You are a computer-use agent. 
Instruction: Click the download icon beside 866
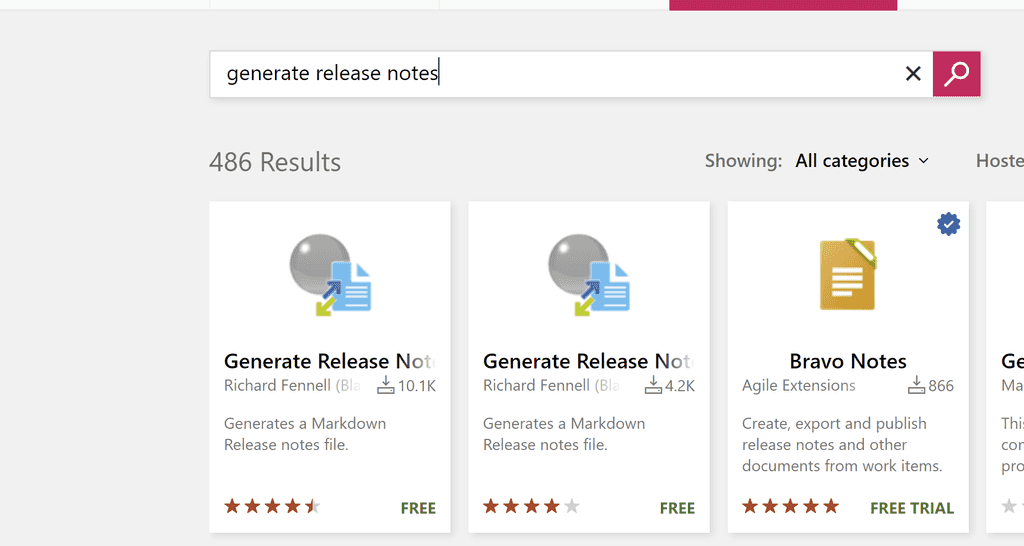[x=916, y=385]
